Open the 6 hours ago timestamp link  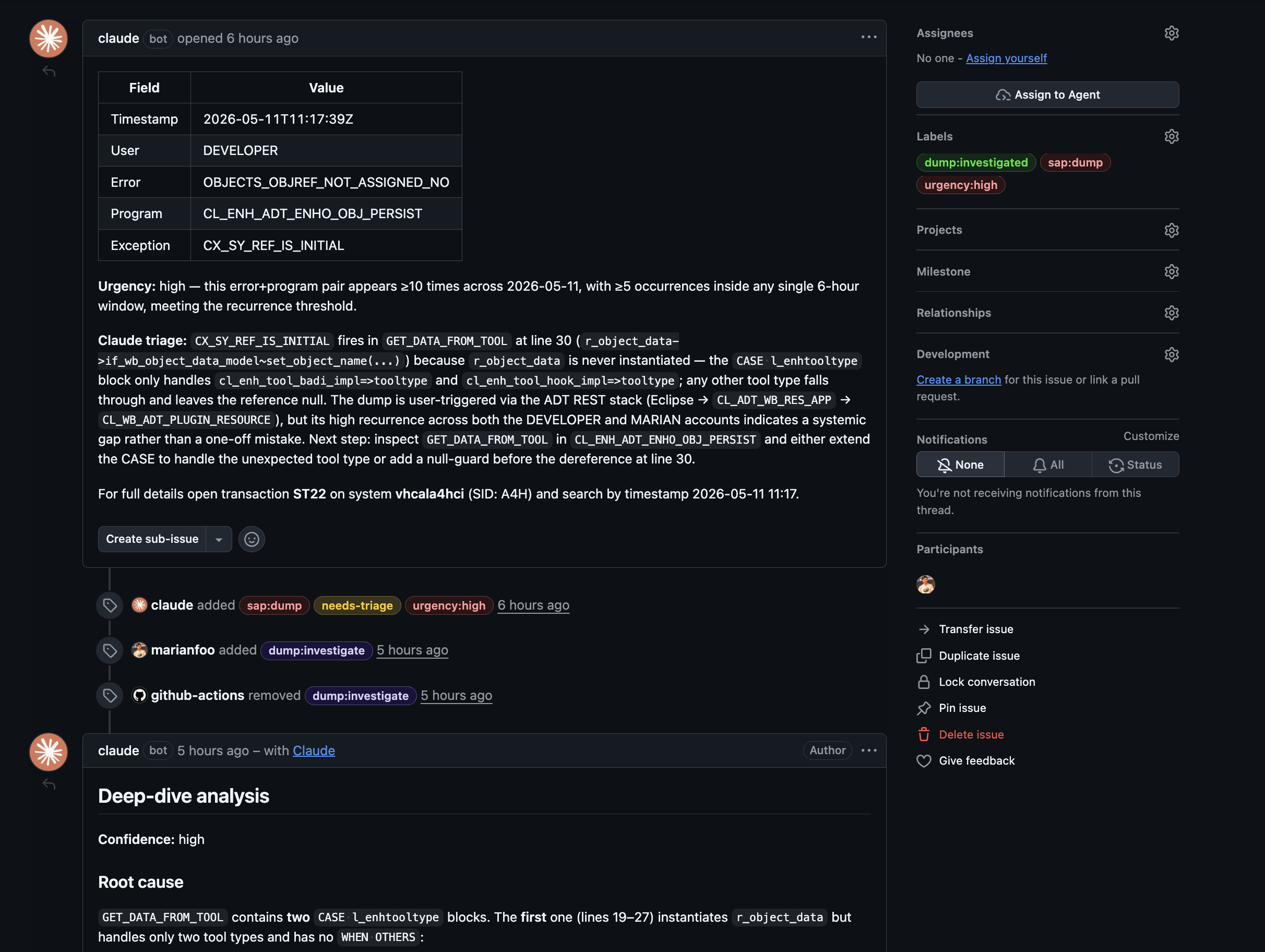click(533, 605)
